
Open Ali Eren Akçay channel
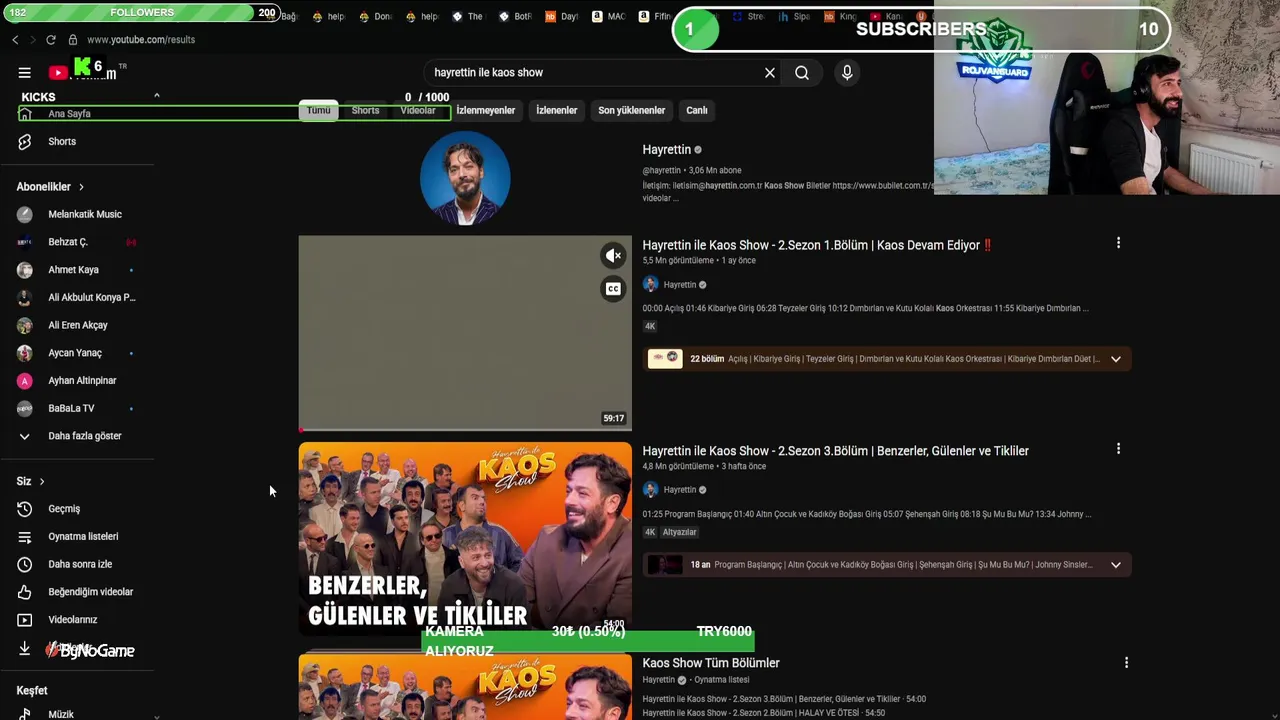(78, 325)
